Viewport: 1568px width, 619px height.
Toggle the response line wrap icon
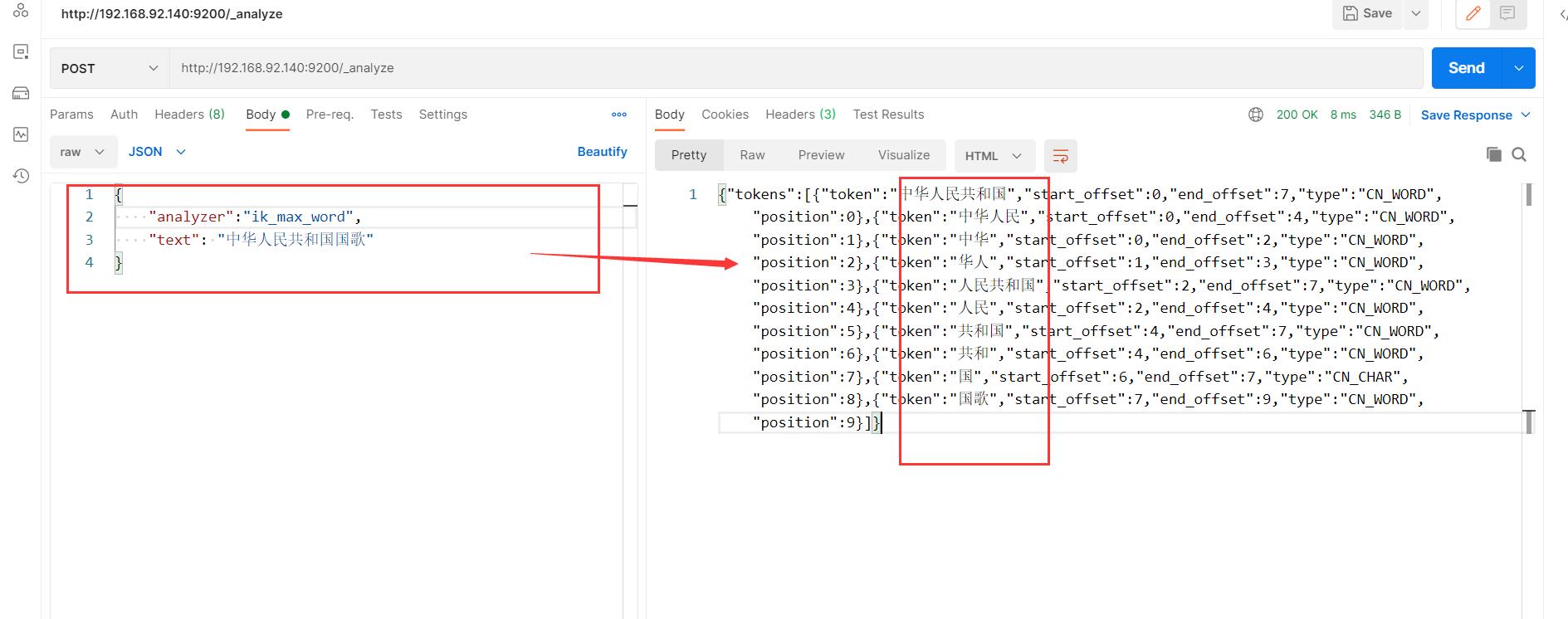(x=1060, y=155)
